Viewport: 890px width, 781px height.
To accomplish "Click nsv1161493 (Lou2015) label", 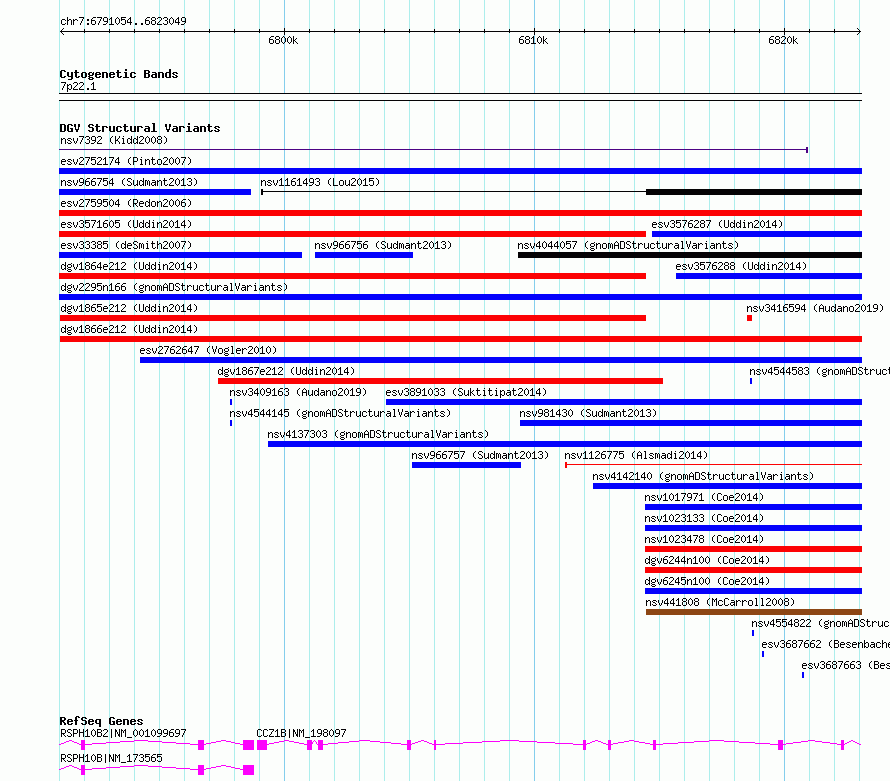I will point(320,182).
